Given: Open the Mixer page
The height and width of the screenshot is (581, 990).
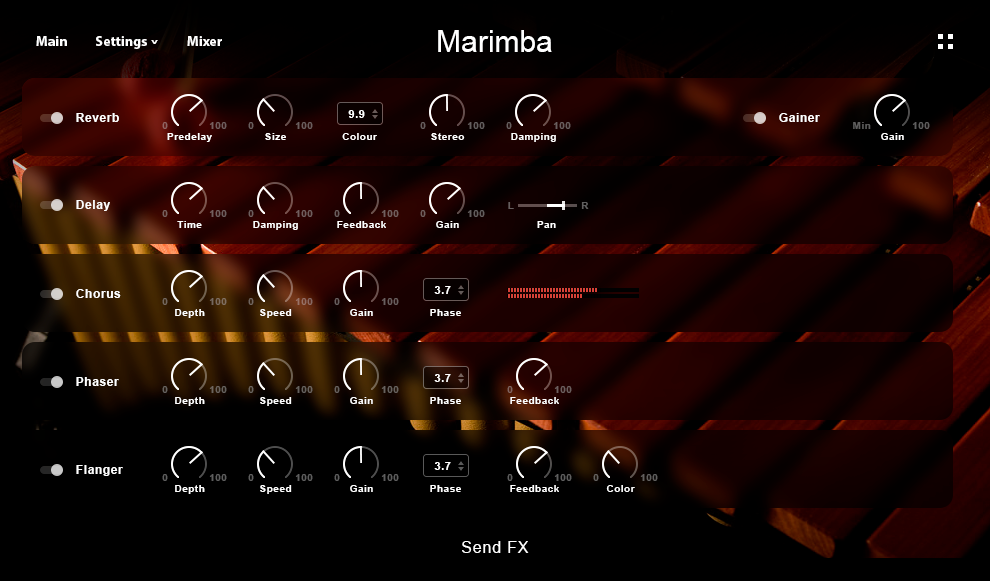Looking at the screenshot, I should 204,42.
